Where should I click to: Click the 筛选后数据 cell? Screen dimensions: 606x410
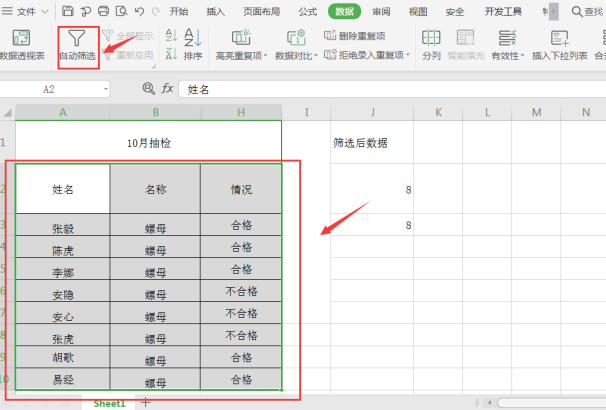click(x=372, y=143)
